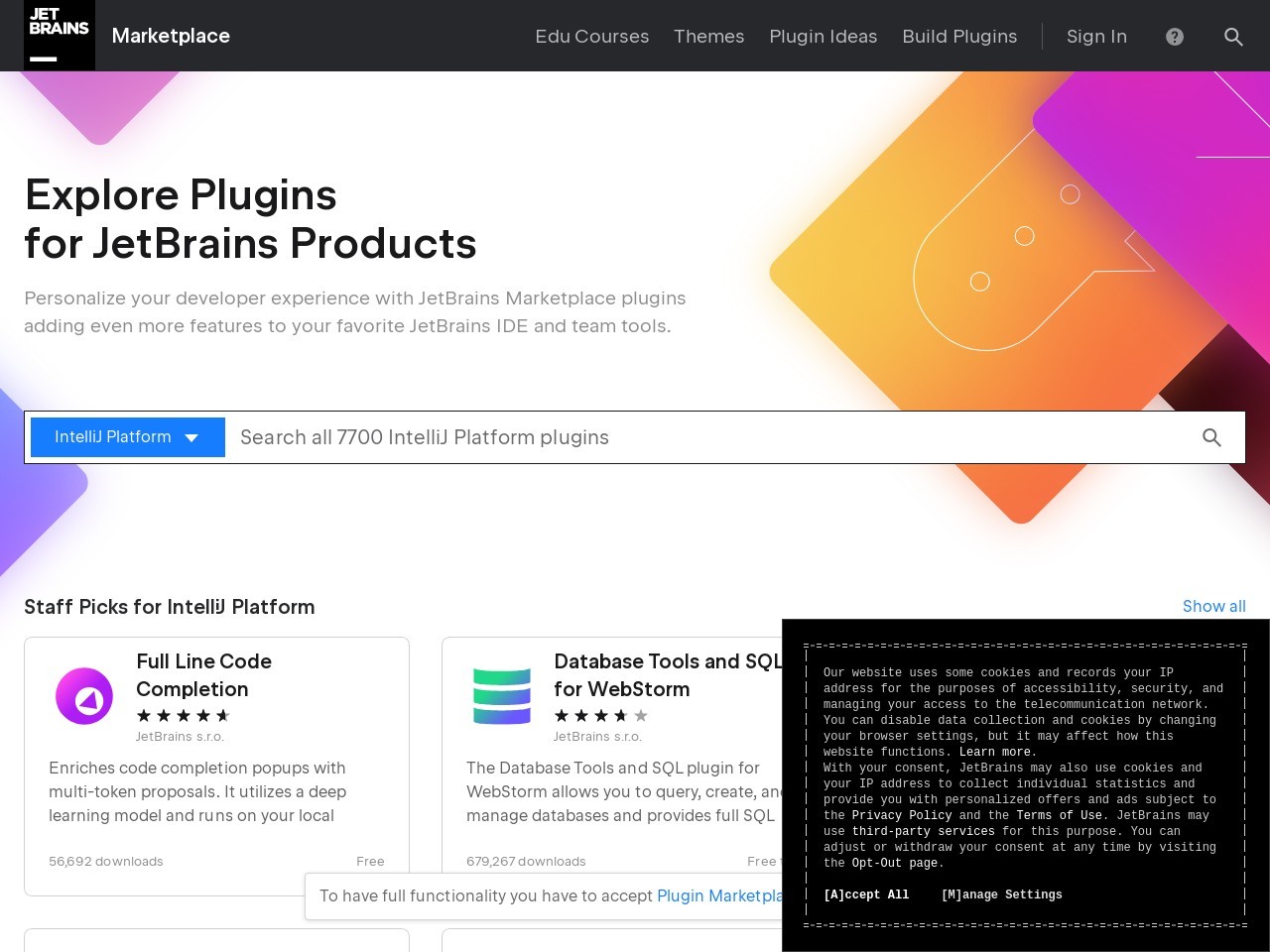
Task: Click Sign In in the header
Action: pyautogui.click(x=1096, y=37)
